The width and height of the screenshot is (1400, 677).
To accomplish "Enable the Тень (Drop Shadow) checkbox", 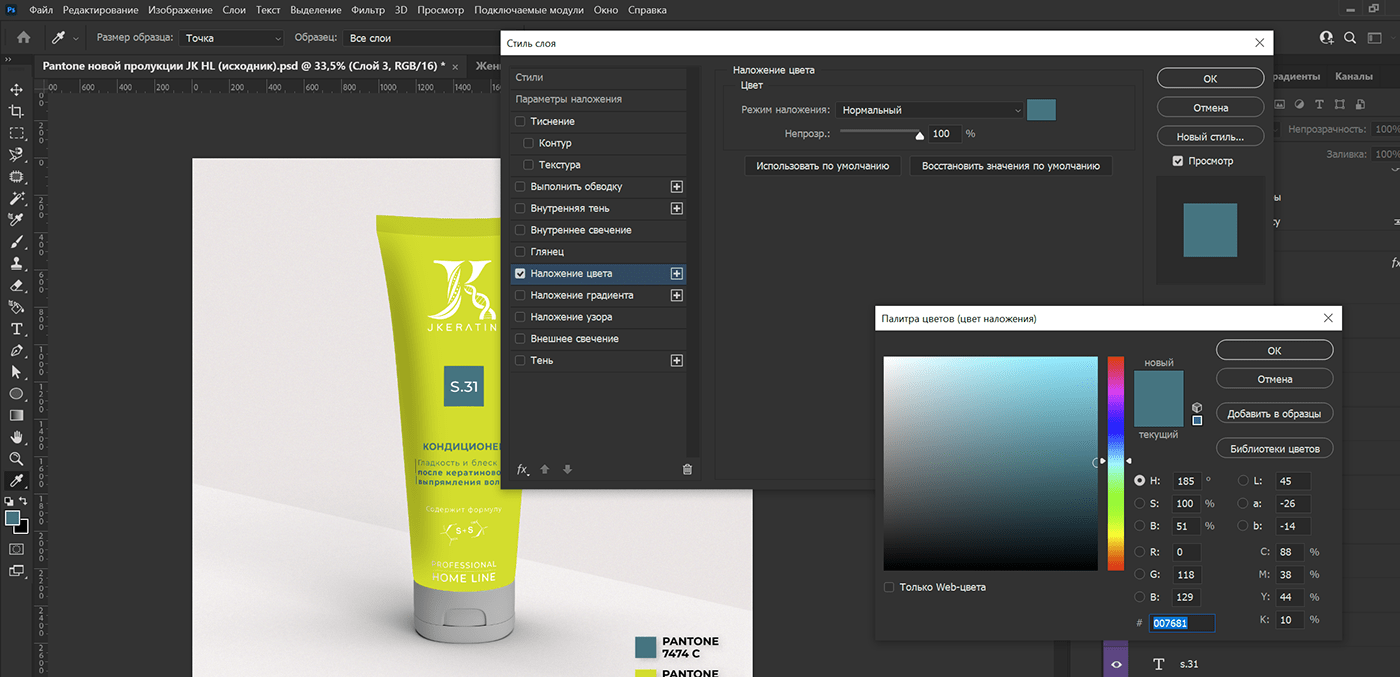I will [520, 360].
